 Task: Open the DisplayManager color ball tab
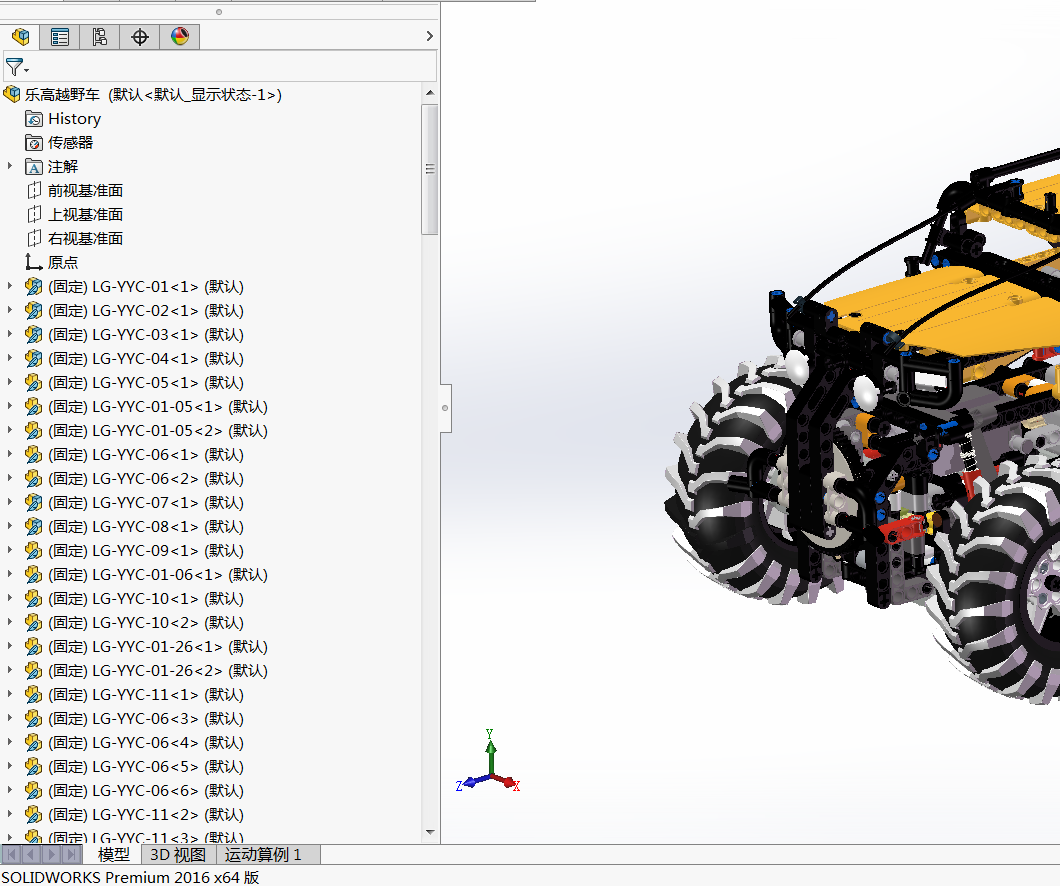(x=180, y=36)
